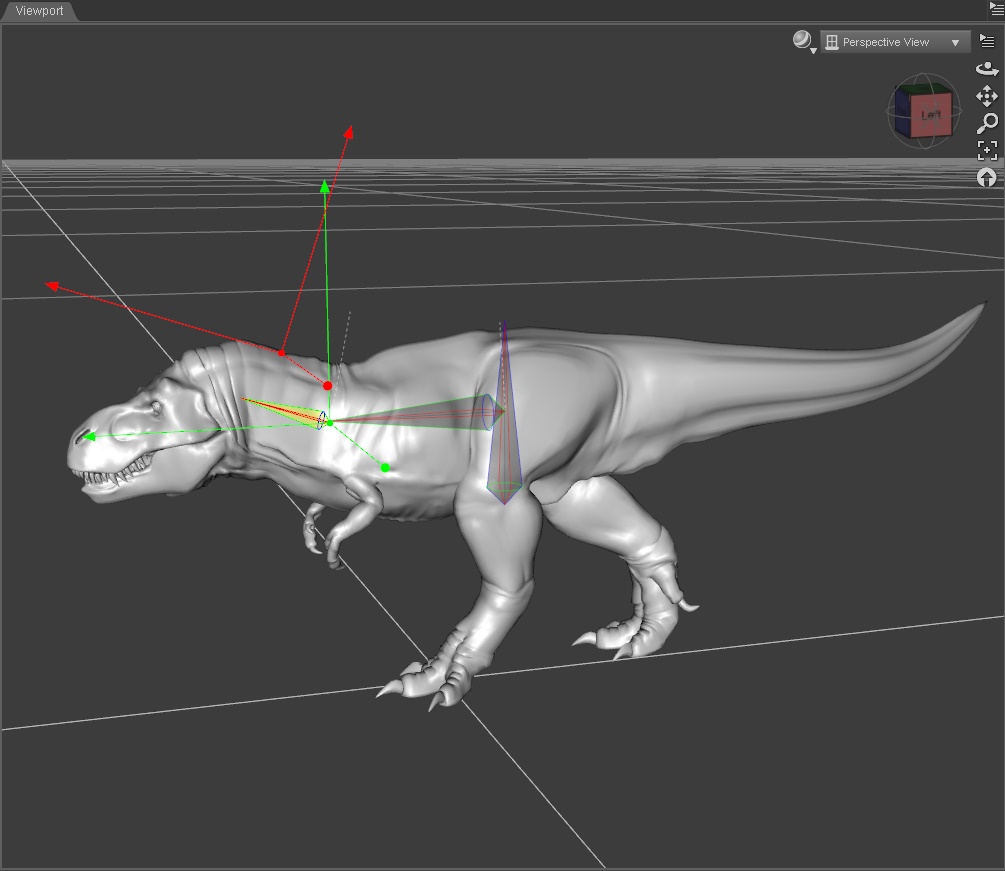Image resolution: width=1005 pixels, height=871 pixels.
Task: Select the Viewport tab
Action: click(x=39, y=11)
